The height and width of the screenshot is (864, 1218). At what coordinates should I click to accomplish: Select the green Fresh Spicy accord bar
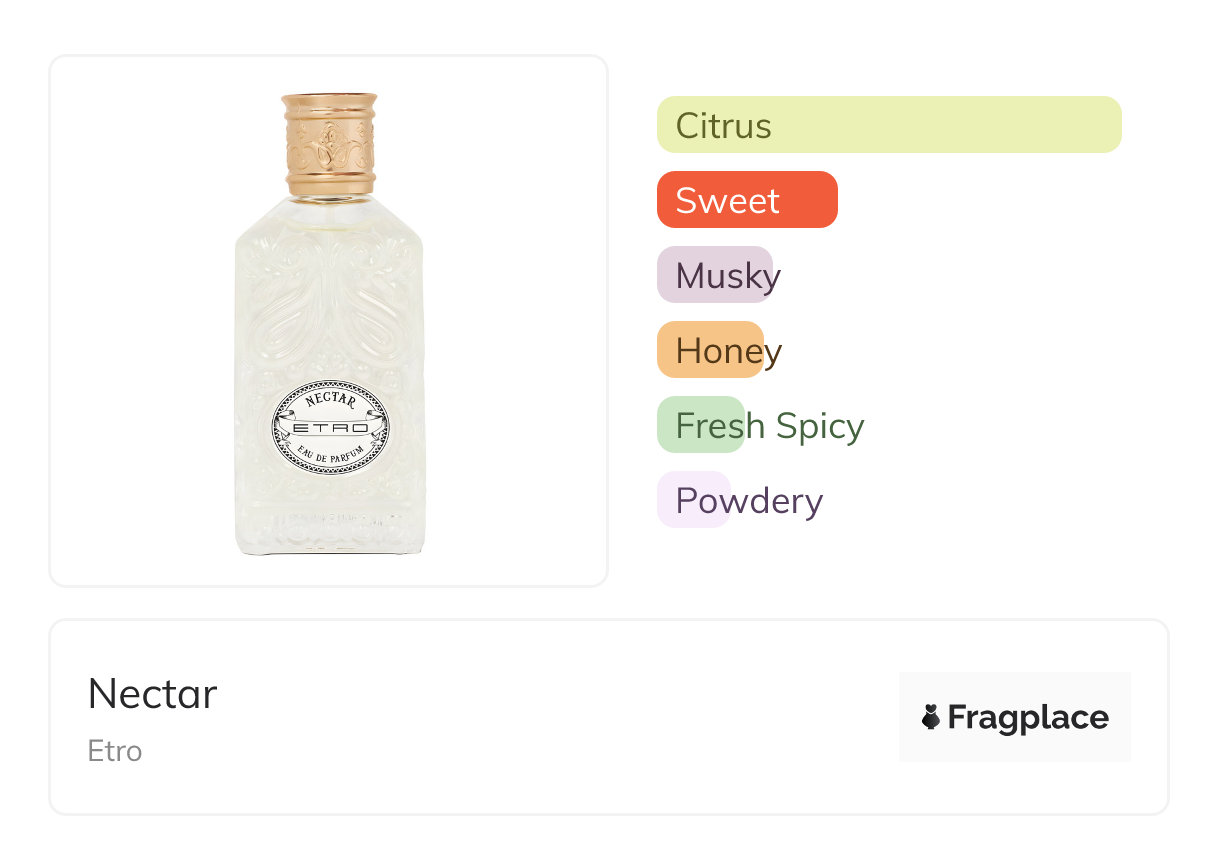point(700,425)
